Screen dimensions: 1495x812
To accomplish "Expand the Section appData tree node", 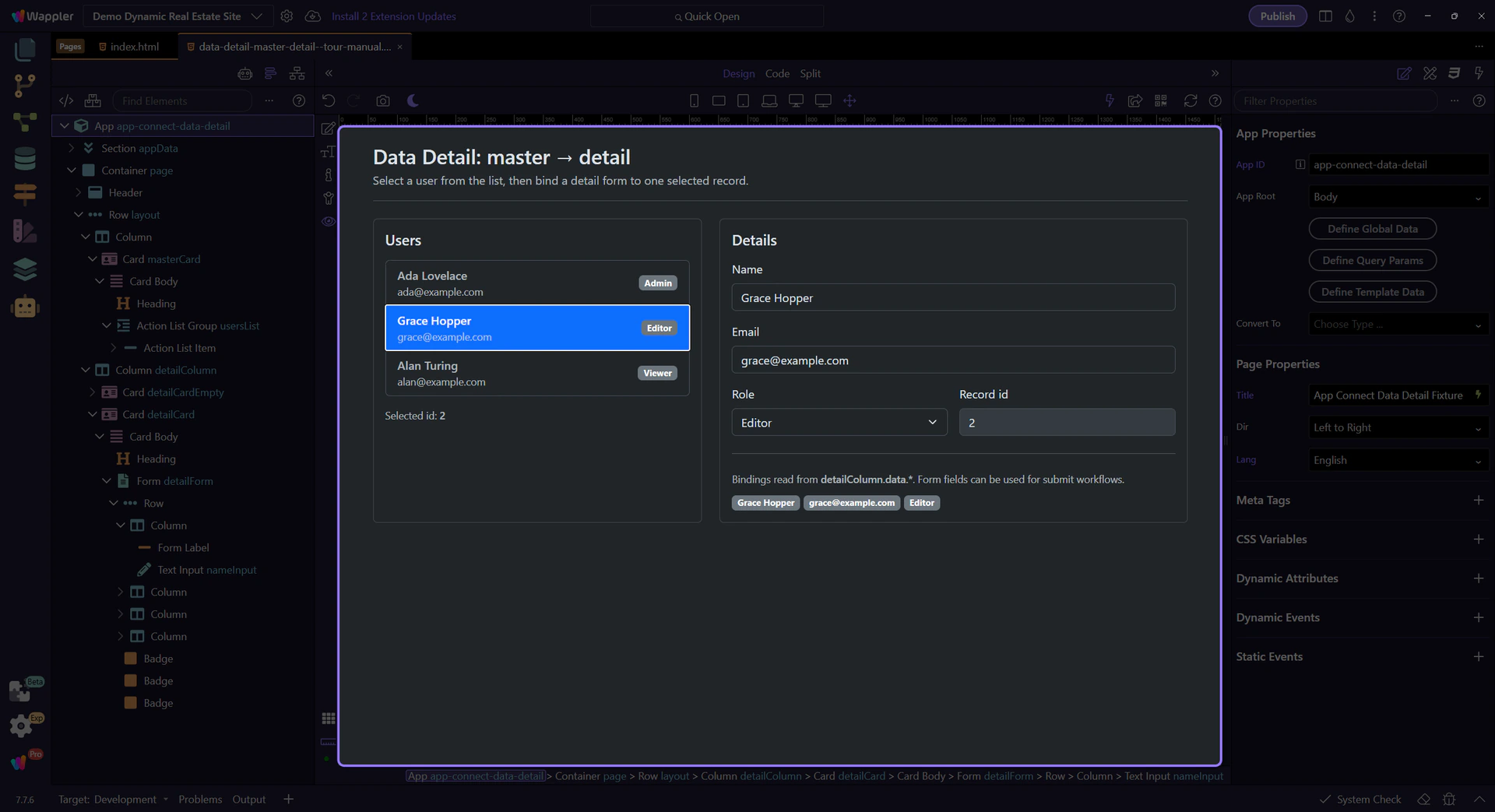I will [x=72, y=148].
